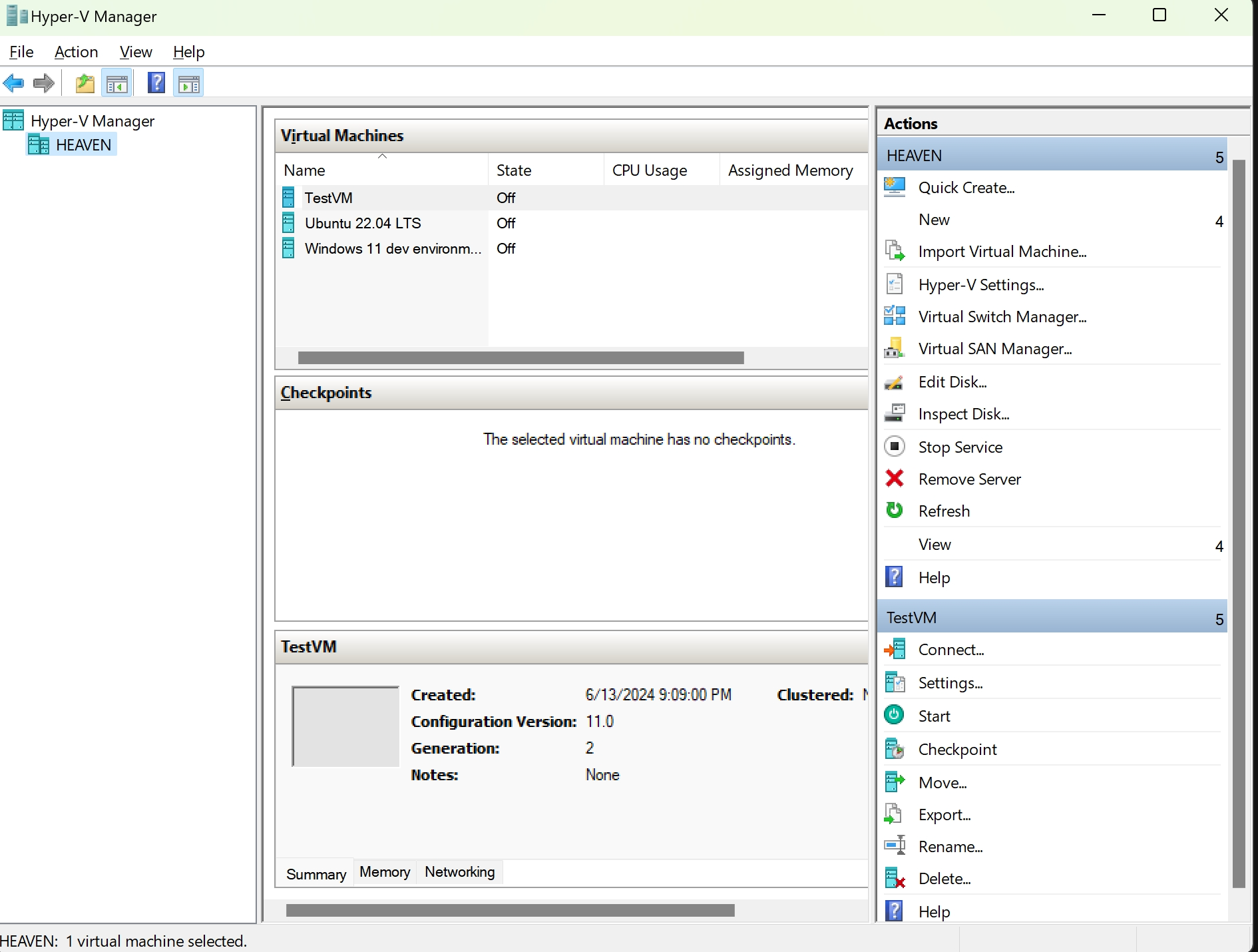Click the red X Remove Server icon
The image size is (1258, 952).
click(895, 478)
